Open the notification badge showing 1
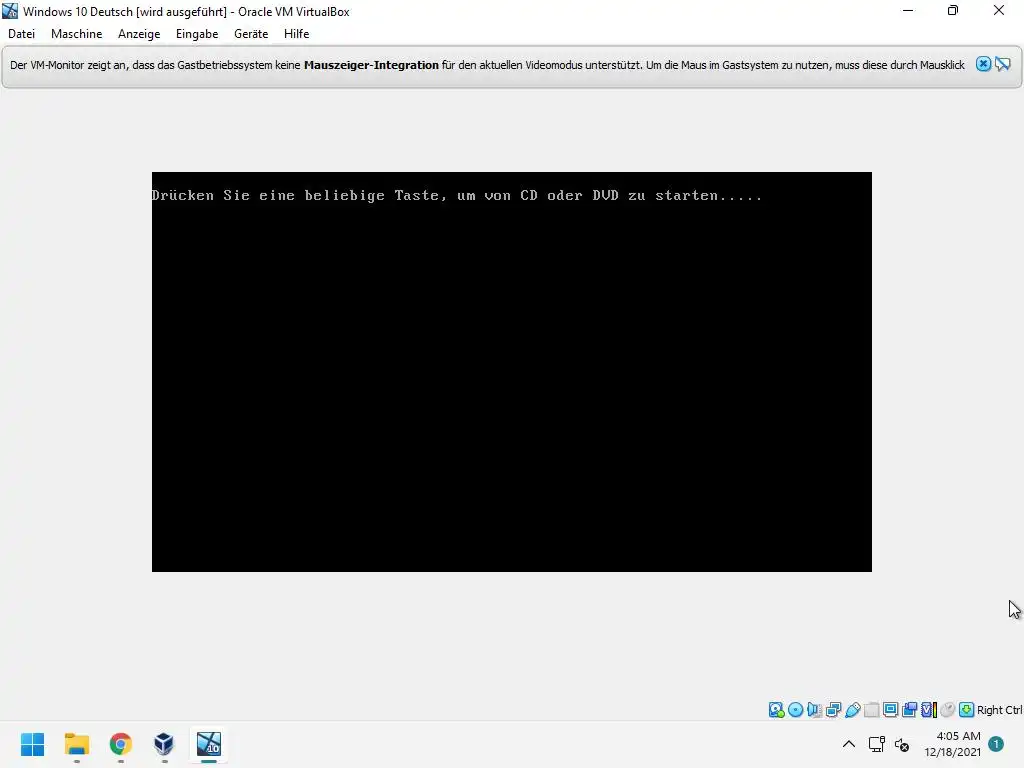The image size is (1024, 768). coord(996,744)
